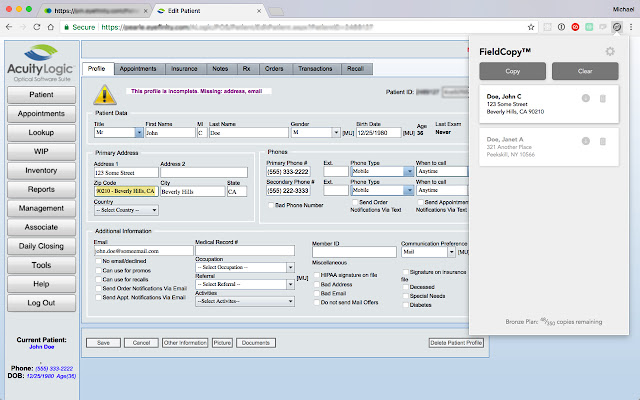Open secondary Phone Type dropdown

click(x=382, y=190)
